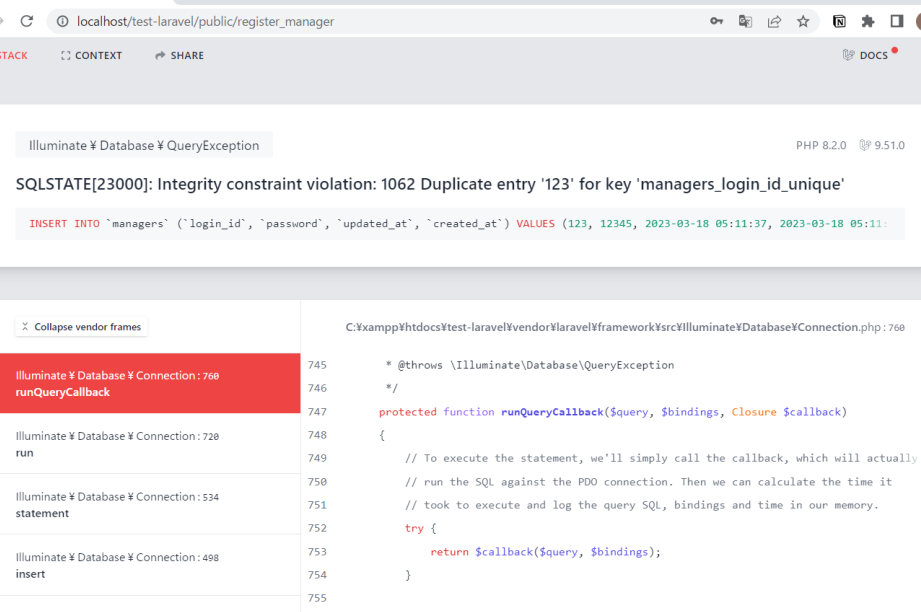The image size is (921, 612).
Task: Select the Connection:720 run frame
Action: (x=150, y=444)
